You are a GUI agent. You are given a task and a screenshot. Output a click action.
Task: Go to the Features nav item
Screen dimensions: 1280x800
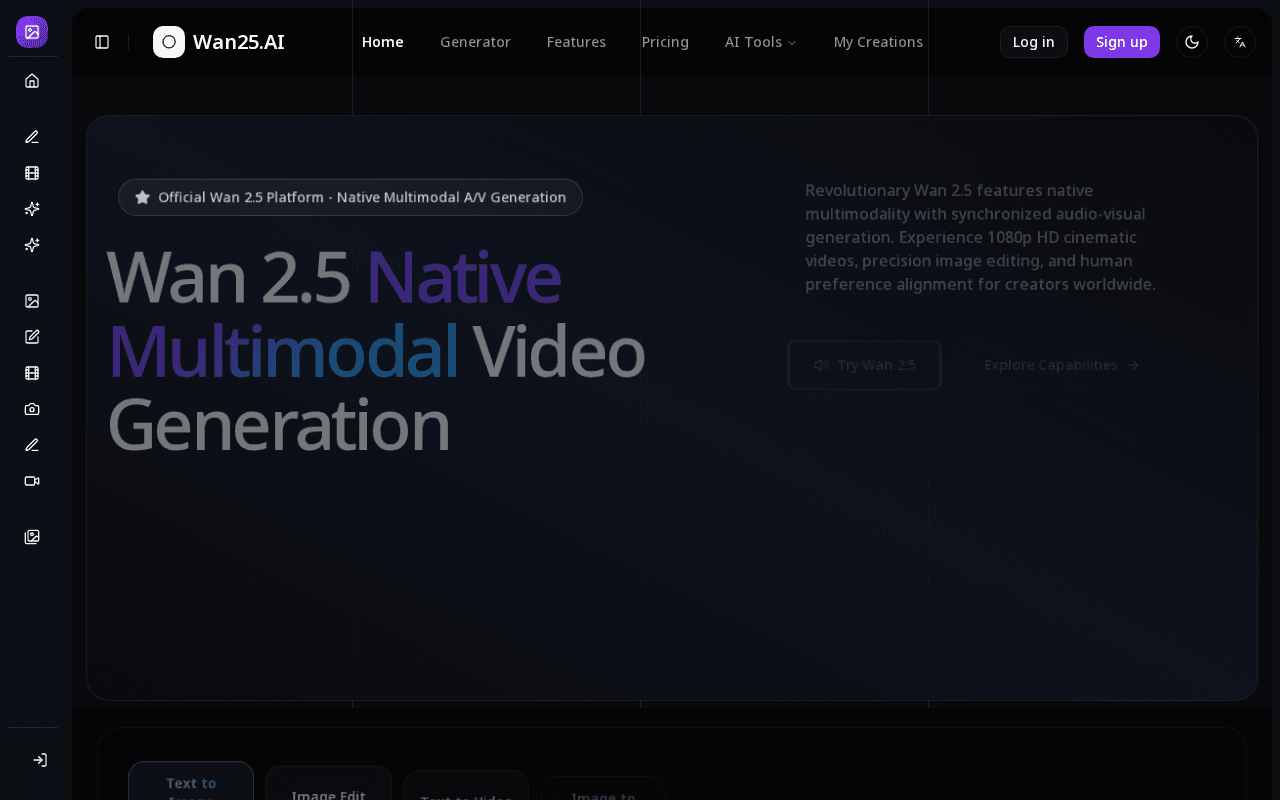[x=576, y=42]
